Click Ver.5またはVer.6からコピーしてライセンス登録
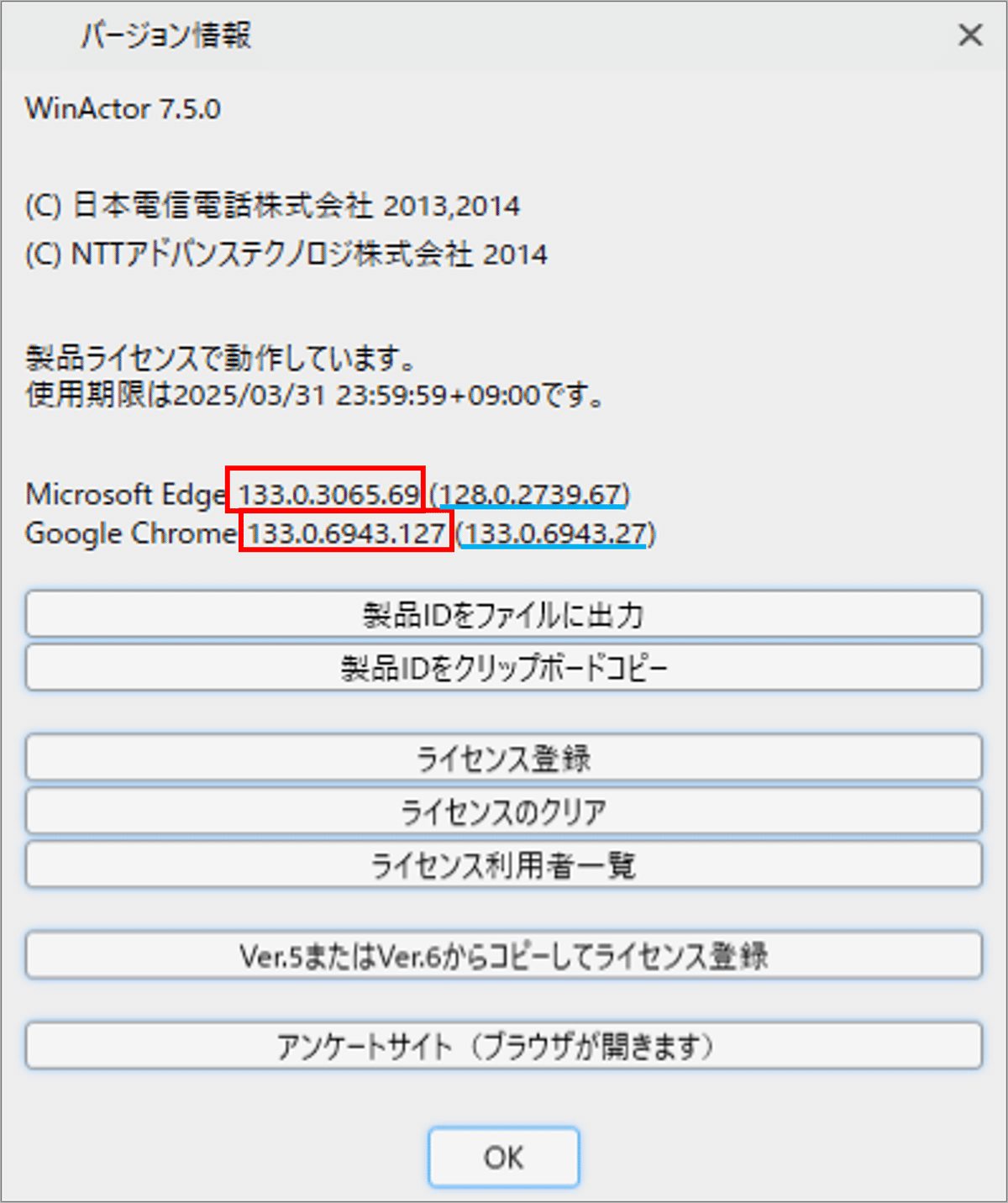This screenshot has width=1008, height=1203. pos(502,955)
